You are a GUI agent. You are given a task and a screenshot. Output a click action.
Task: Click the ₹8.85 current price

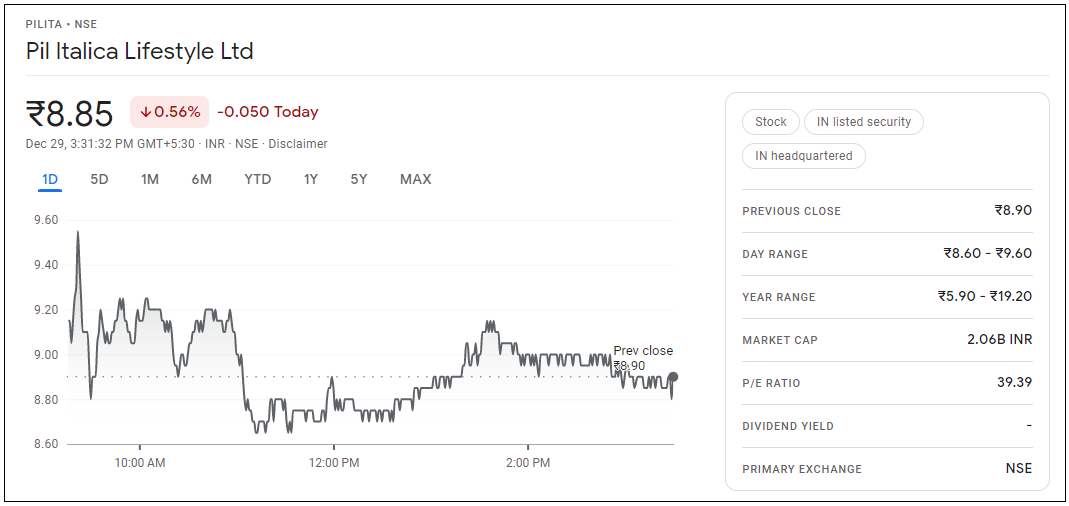coord(70,113)
